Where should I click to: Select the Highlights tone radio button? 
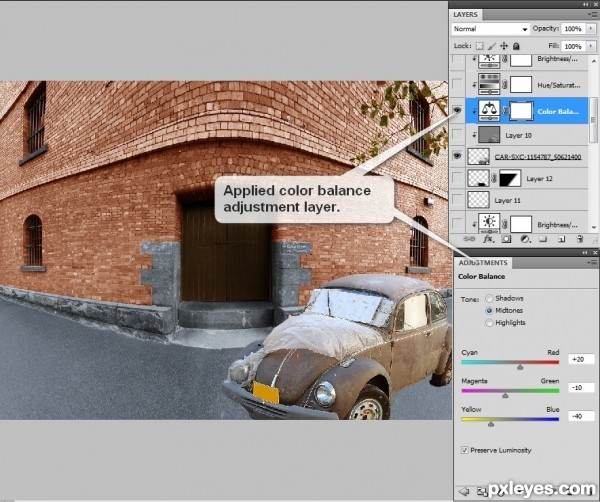pos(489,323)
